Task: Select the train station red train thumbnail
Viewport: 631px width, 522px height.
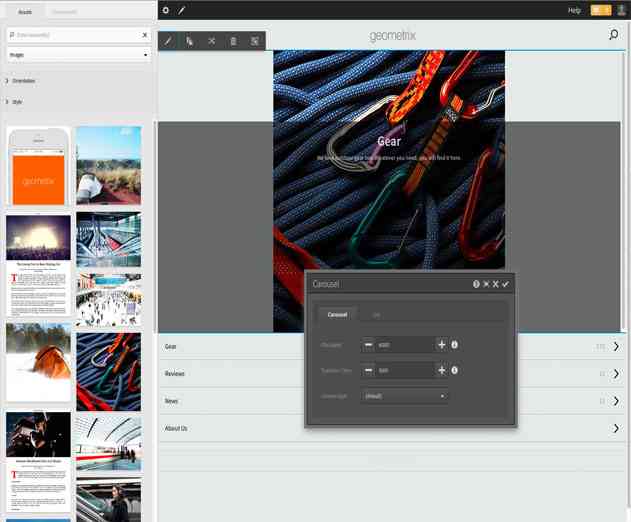Action: coord(109,444)
